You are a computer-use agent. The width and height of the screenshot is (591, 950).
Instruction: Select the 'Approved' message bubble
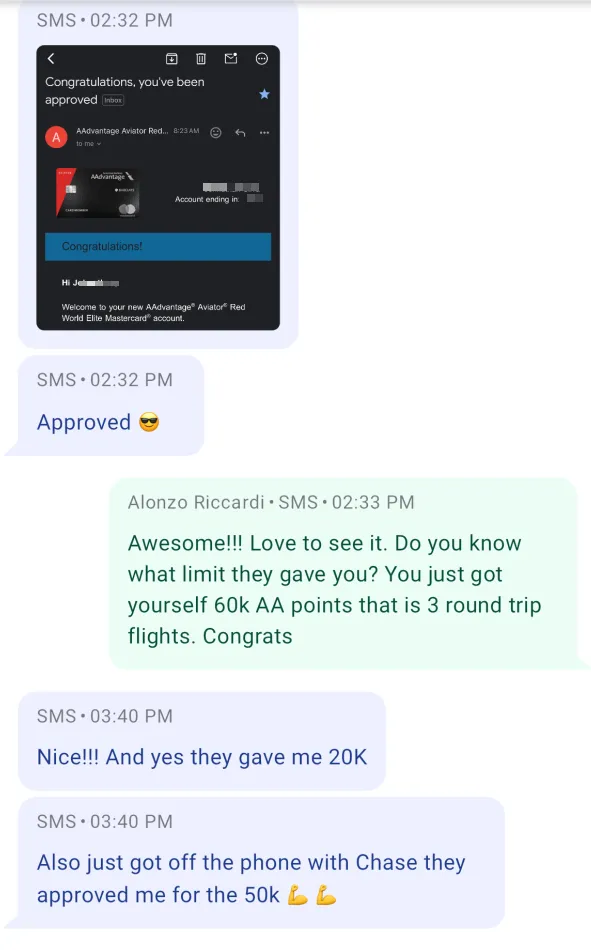111,405
